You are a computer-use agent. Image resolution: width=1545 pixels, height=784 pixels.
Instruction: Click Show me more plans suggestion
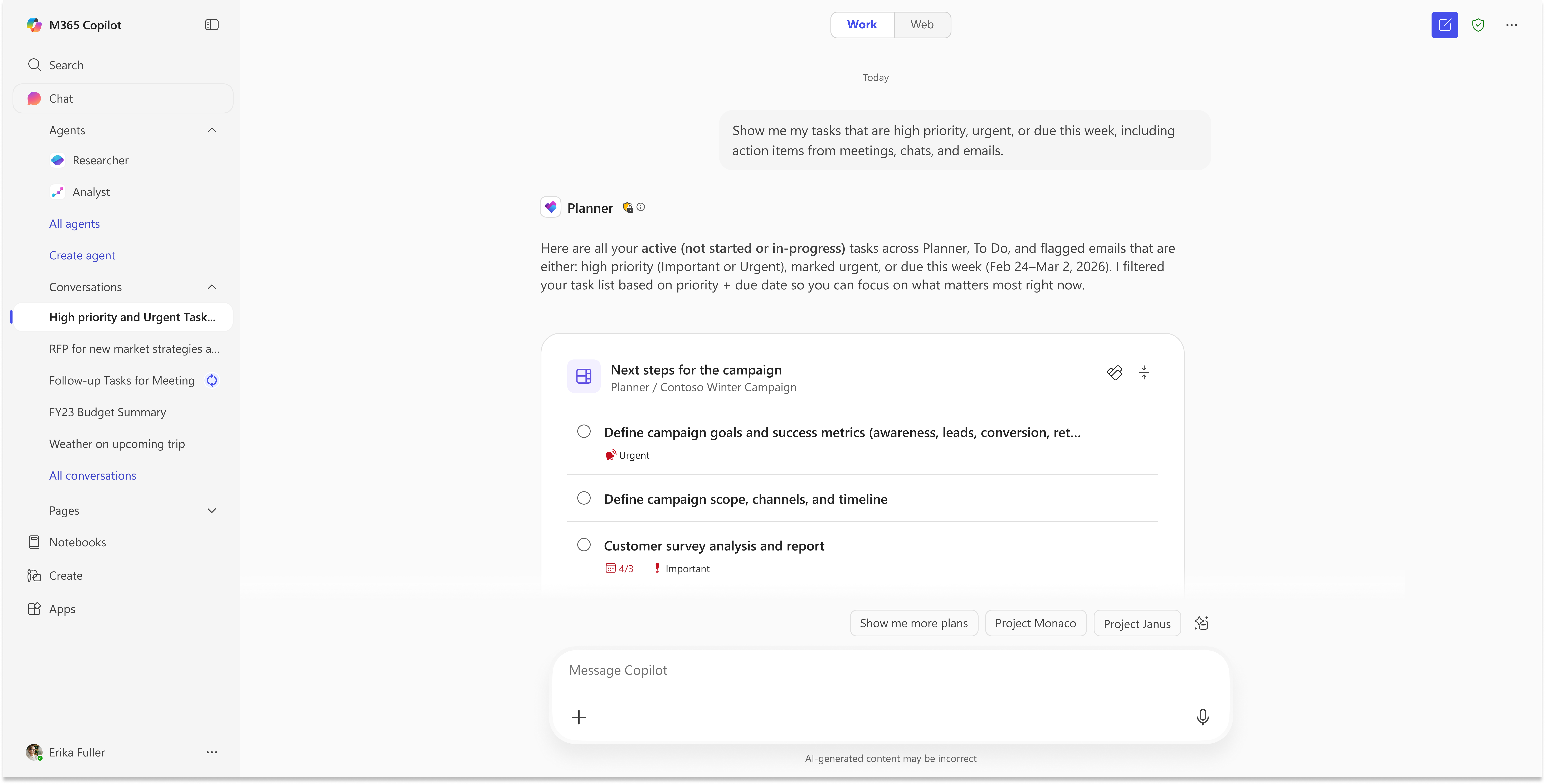pyautogui.click(x=913, y=623)
